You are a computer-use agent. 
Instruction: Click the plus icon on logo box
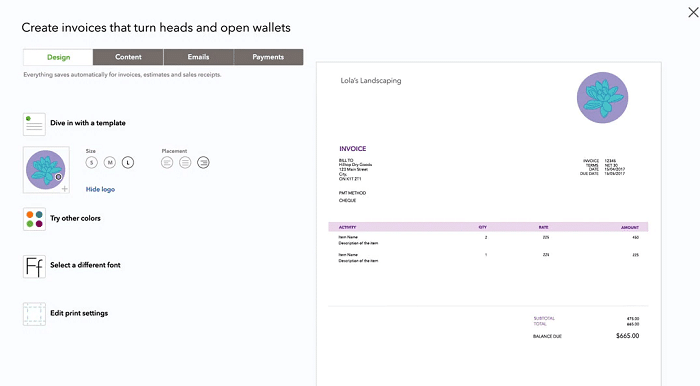(x=65, y=189)
